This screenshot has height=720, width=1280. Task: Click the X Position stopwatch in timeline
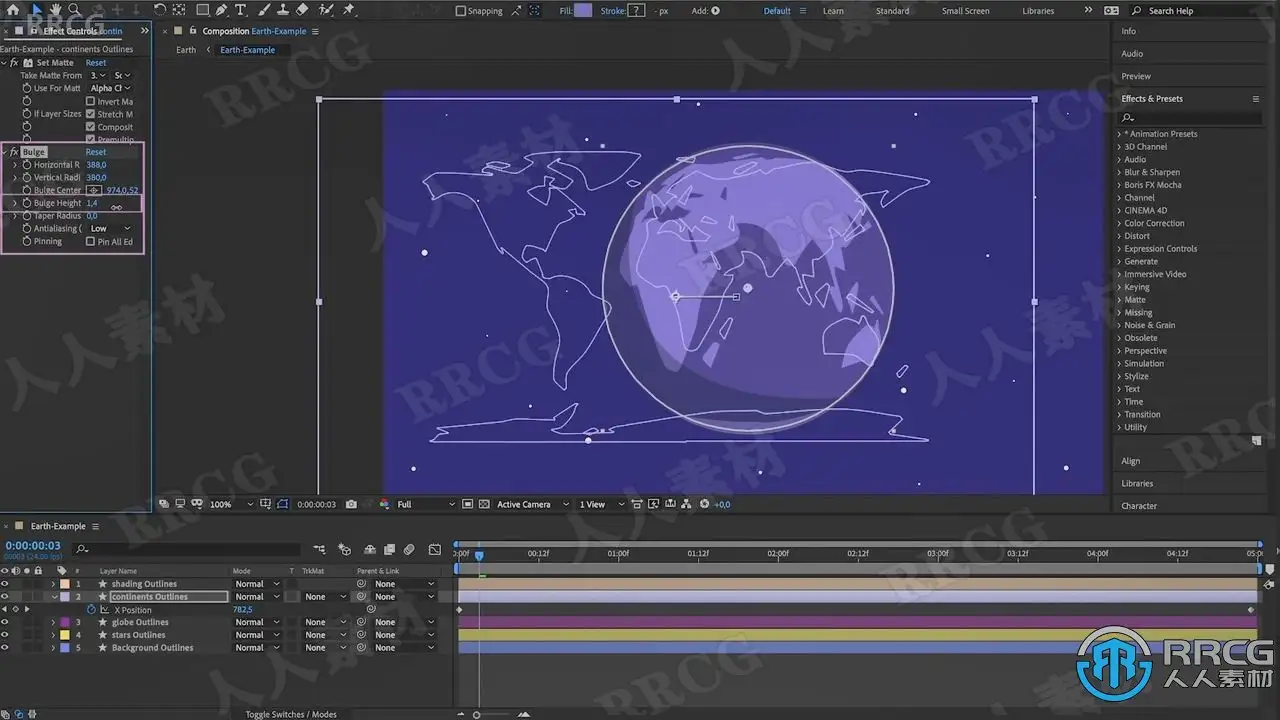pos(91,609)
